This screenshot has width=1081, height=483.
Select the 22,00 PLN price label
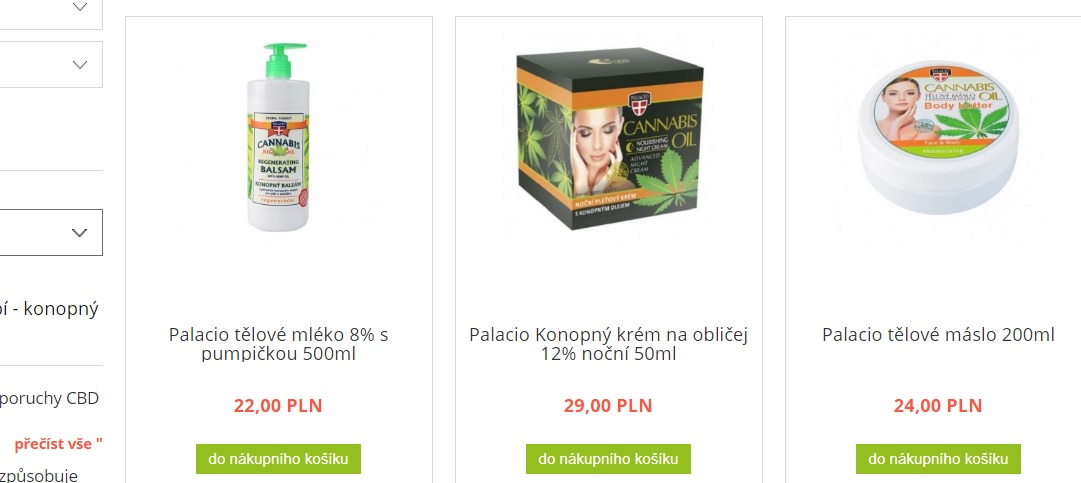pyautogui.click(x=278, y=405)
